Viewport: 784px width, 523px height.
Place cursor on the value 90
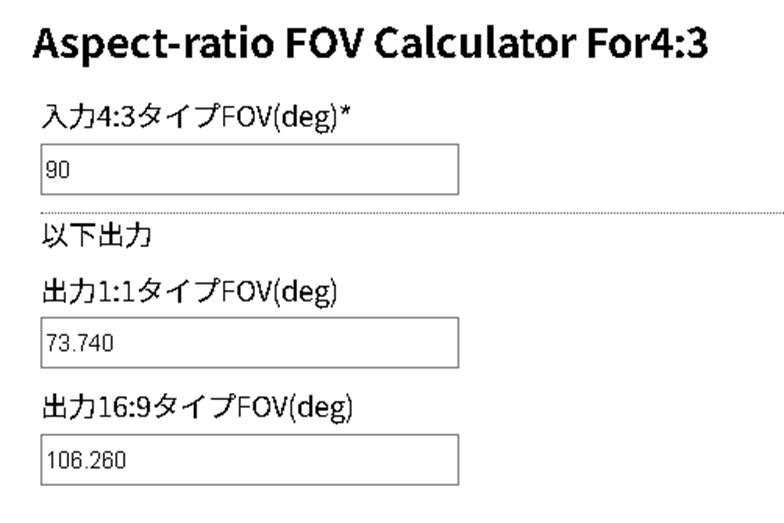(x=57, y=171)
